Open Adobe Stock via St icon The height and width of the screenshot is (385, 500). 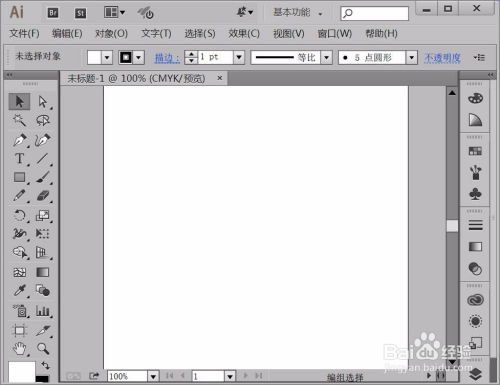[80, 13]
